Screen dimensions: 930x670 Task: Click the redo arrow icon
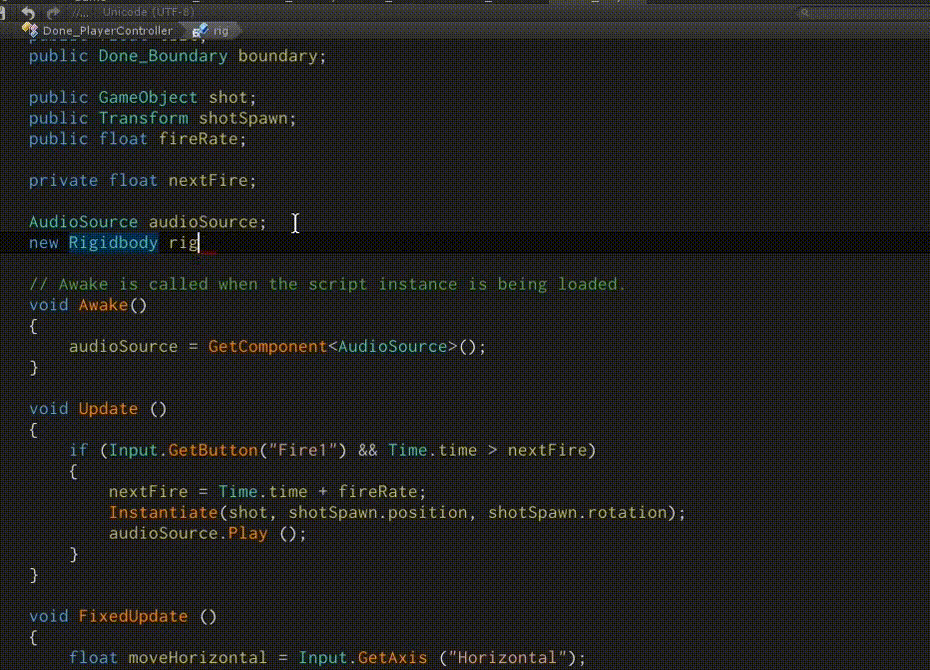(53, 12)
